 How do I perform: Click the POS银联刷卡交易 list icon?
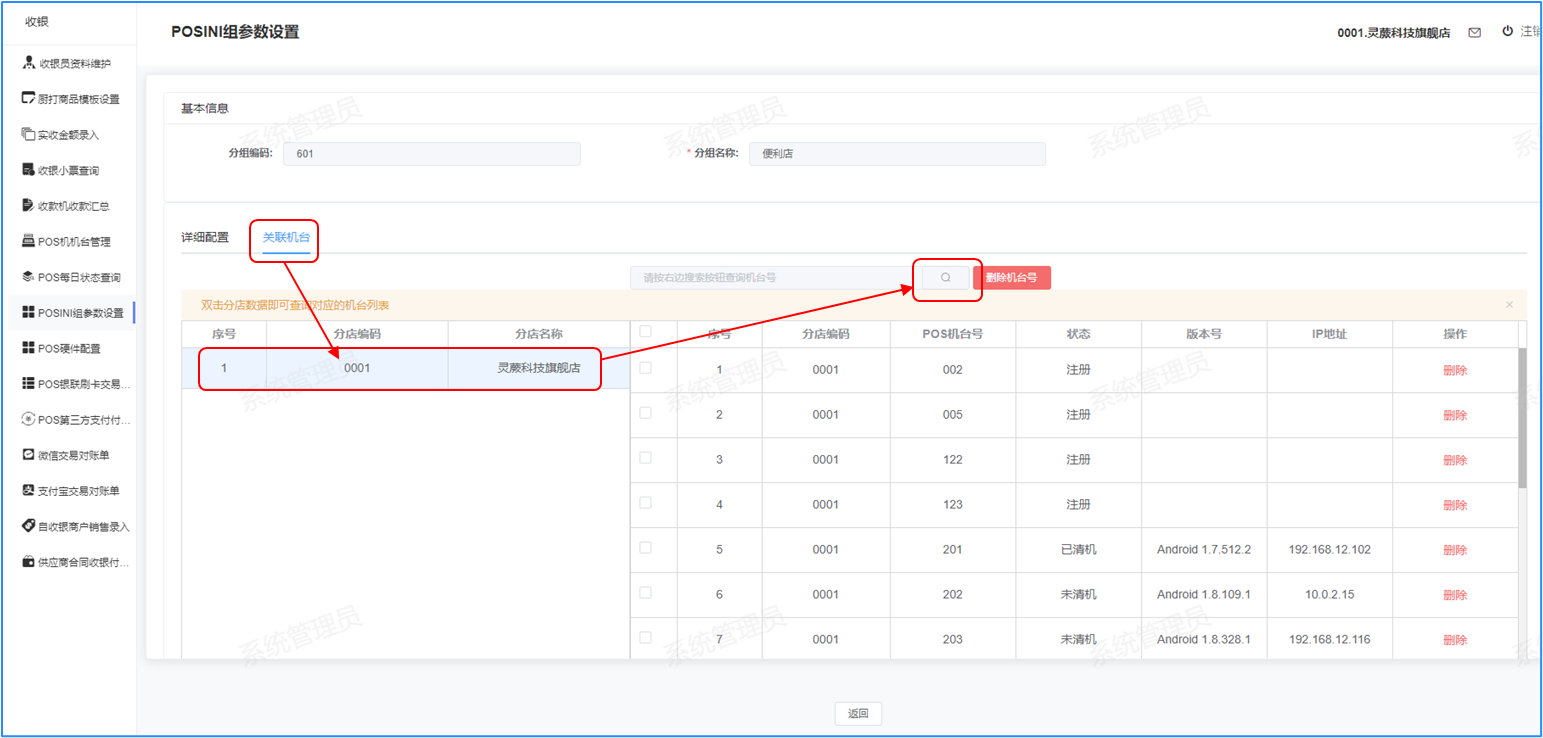29,383
